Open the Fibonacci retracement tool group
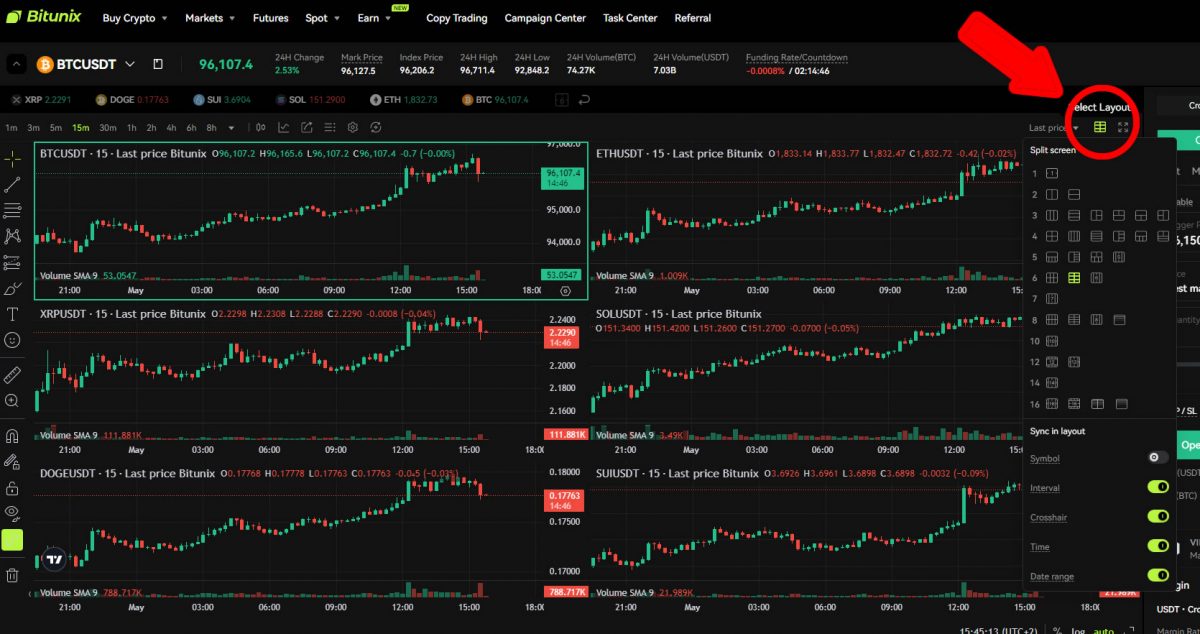Image resolution: width=1200 pixels, height=634 pixels. pos(12,210)
